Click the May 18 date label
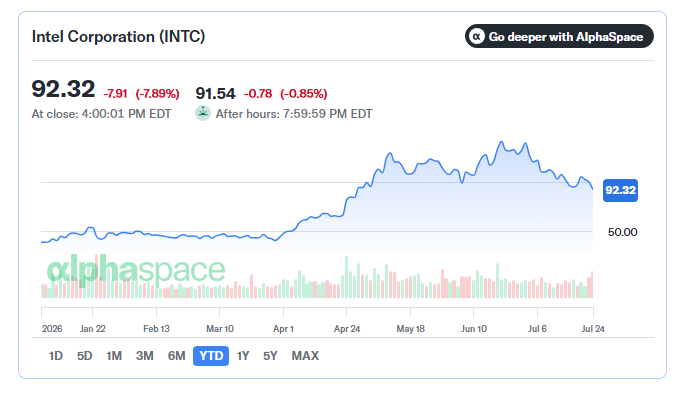Viewport: 675px width, 406px height. click(x=410, y=329)
